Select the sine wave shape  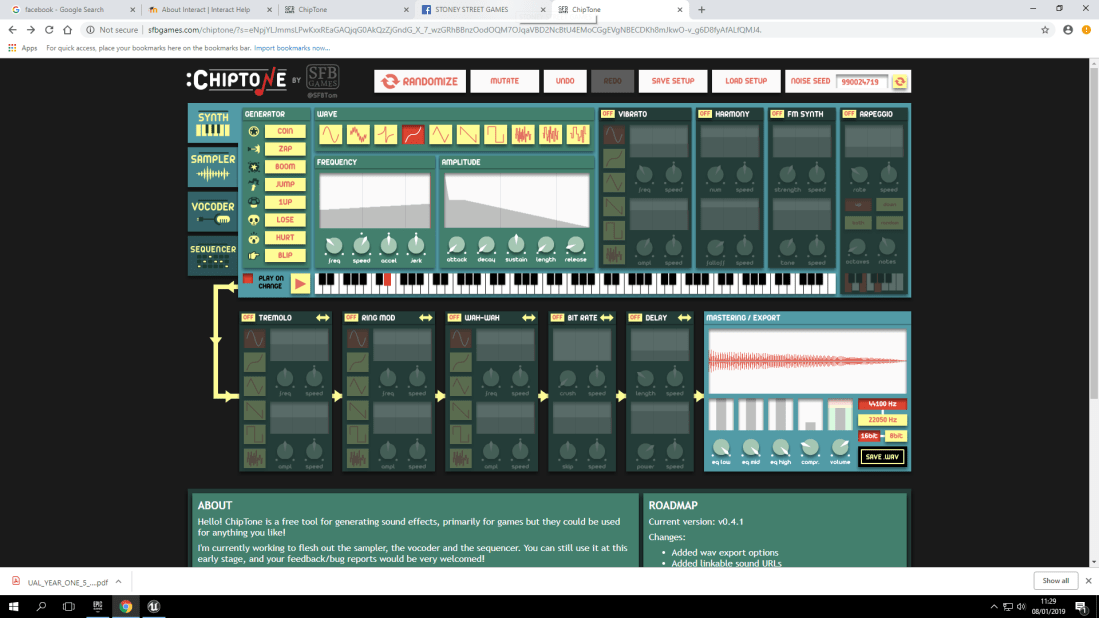(x=330, y=133)
